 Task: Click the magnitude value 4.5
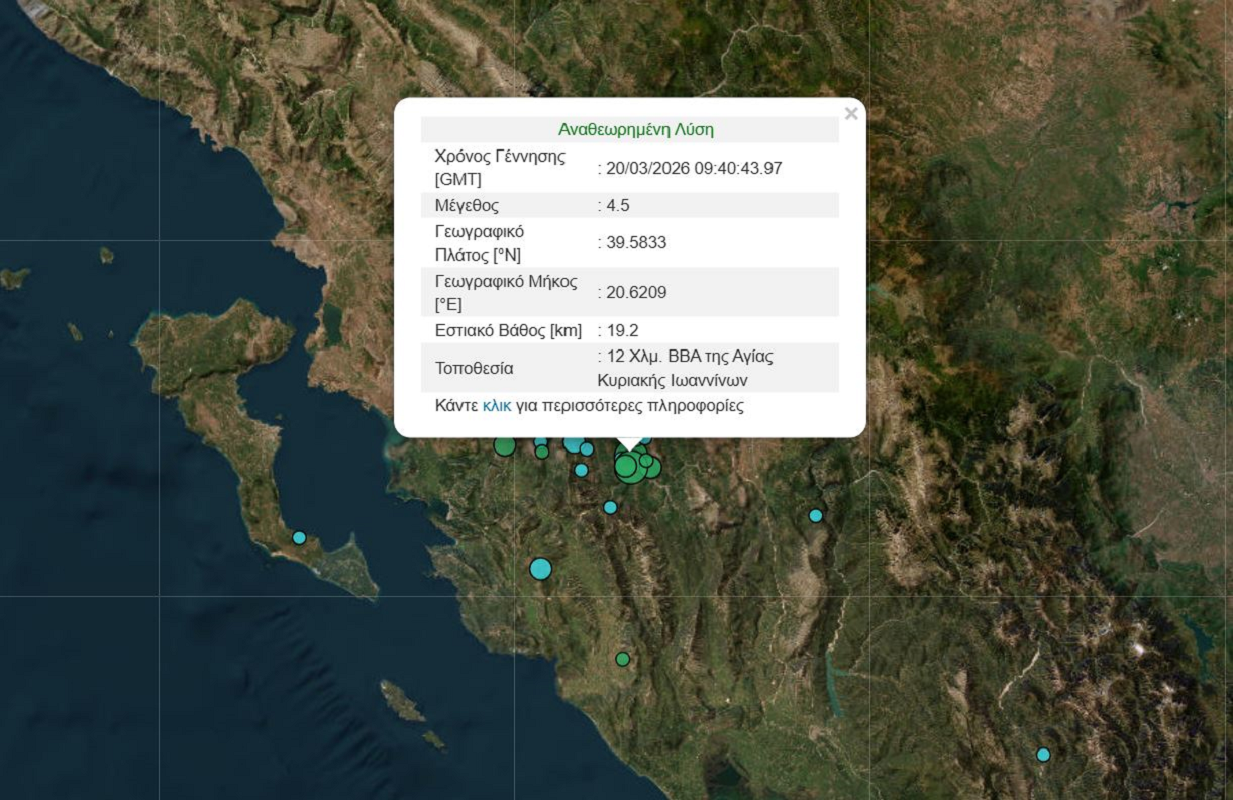pos(617,206)
